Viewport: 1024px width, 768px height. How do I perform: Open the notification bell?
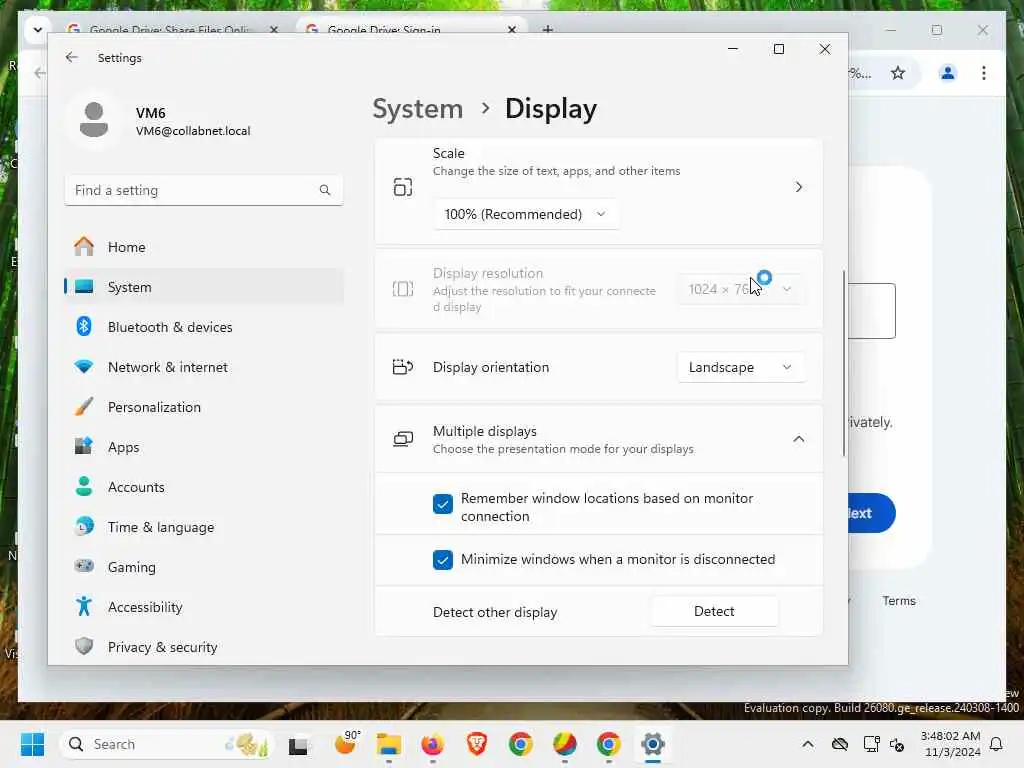(997, 744)
